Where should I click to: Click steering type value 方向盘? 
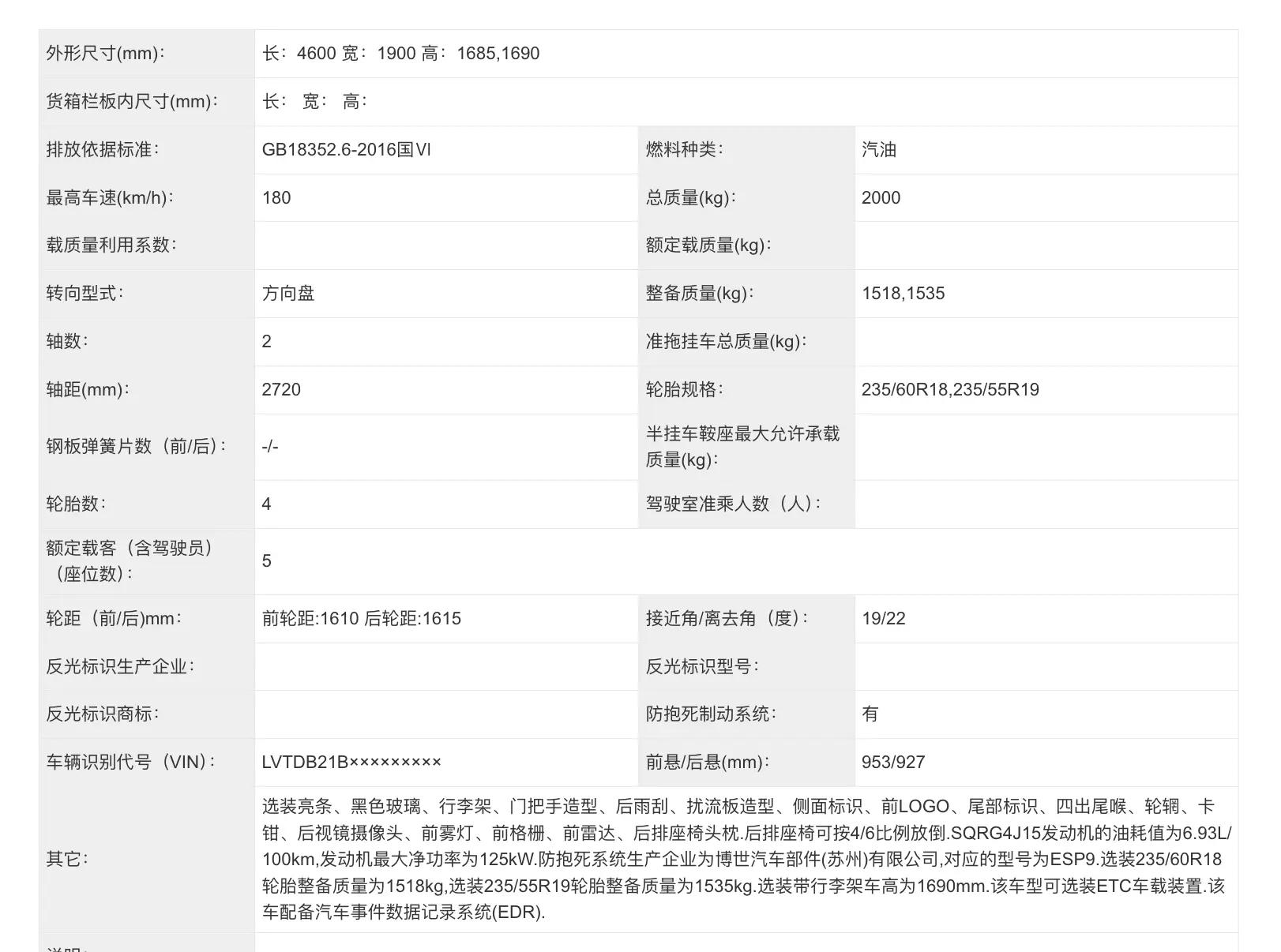point(288,294)
